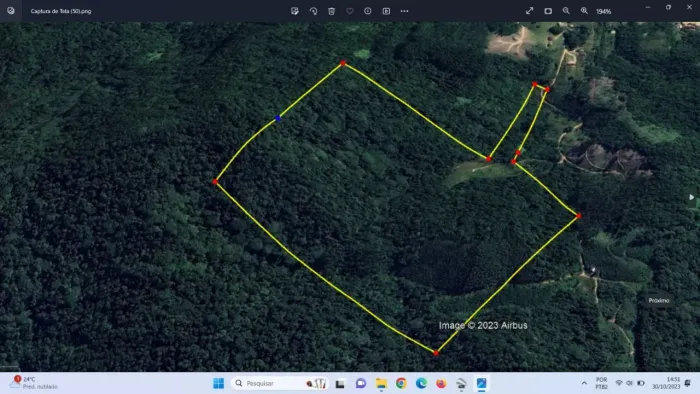
Task: Open the Chat app on the taskbar
Action: [361, 383]
